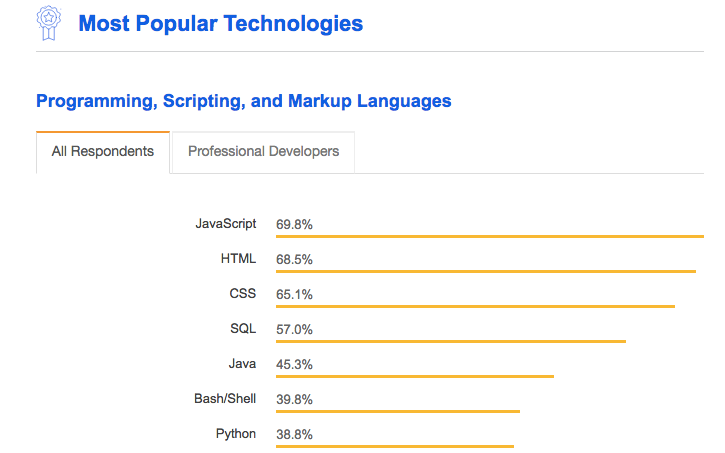Click the HTML 68.5% bar
Viewport: 725px width, 453px height.
(486, 271)
